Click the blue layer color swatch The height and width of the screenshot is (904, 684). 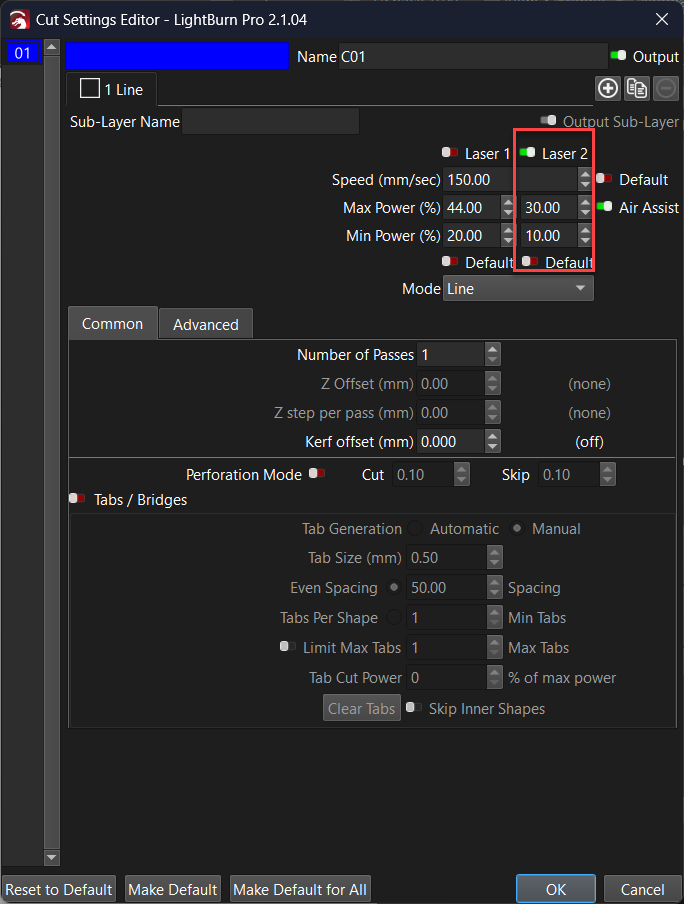(177, 56)
